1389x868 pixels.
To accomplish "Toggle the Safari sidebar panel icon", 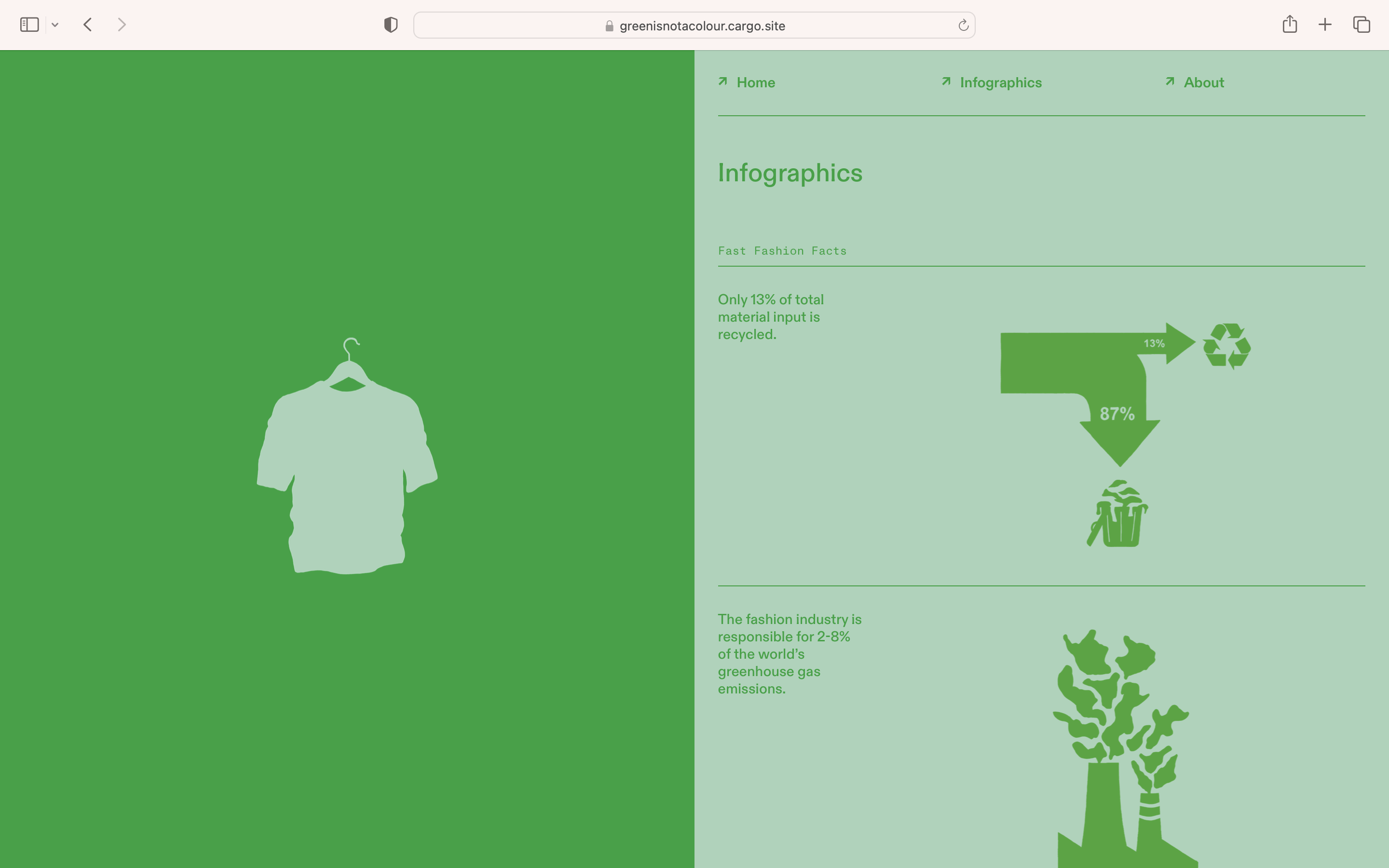I will (29, 25).
